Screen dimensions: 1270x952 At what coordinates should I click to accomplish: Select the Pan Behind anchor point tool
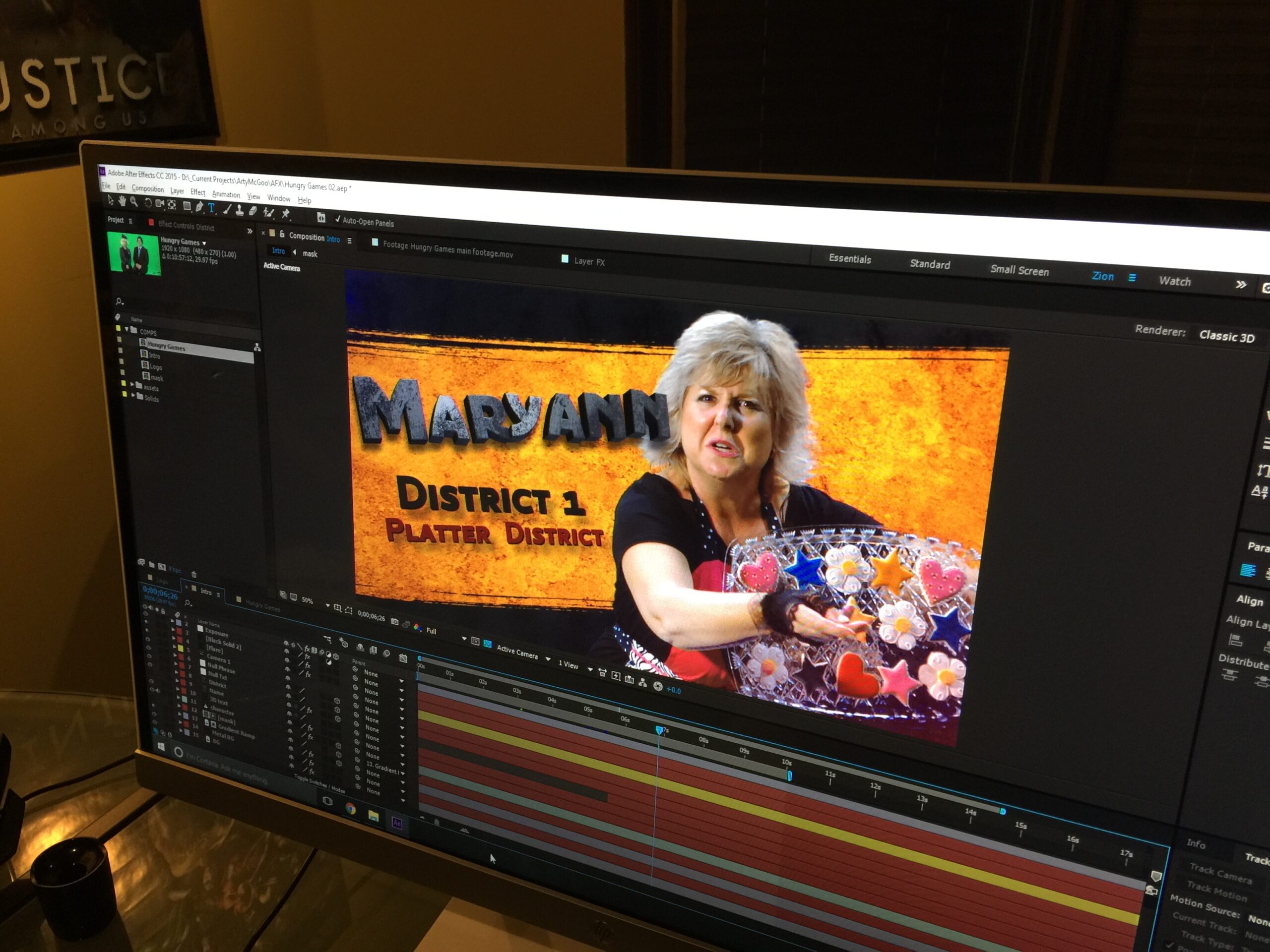[x=172, y=205]
